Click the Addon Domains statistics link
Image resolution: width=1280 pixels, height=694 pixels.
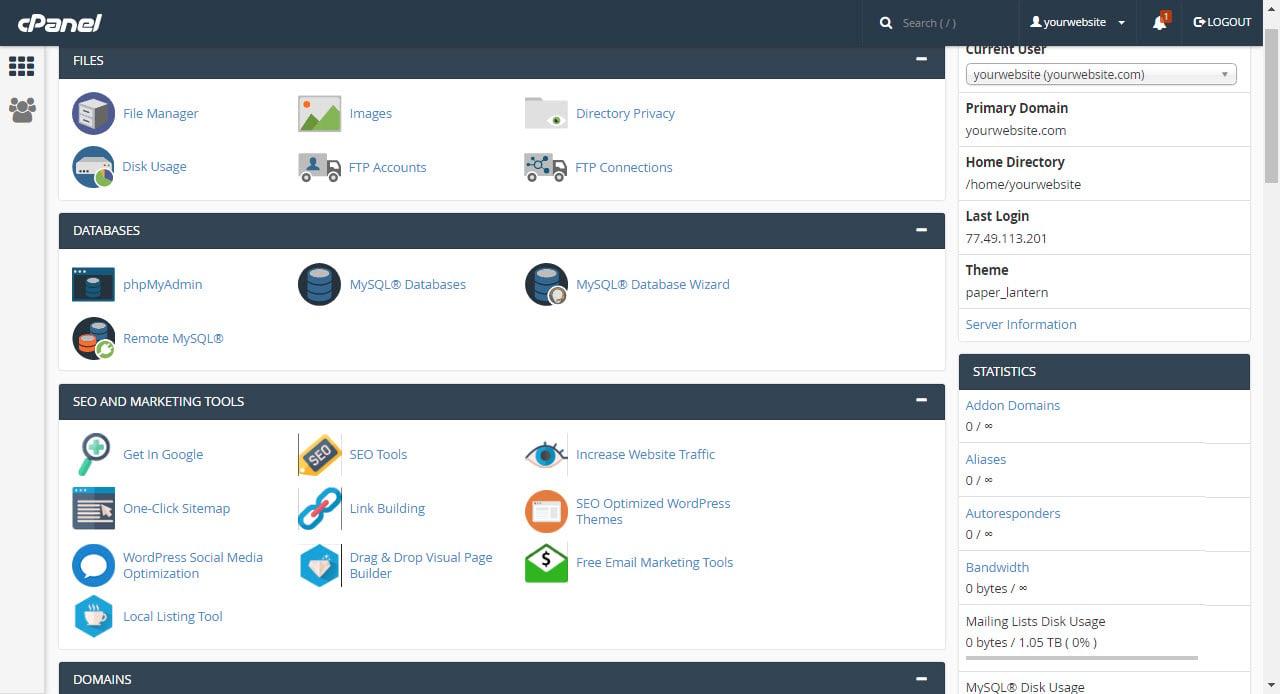tap(1012, 405)
